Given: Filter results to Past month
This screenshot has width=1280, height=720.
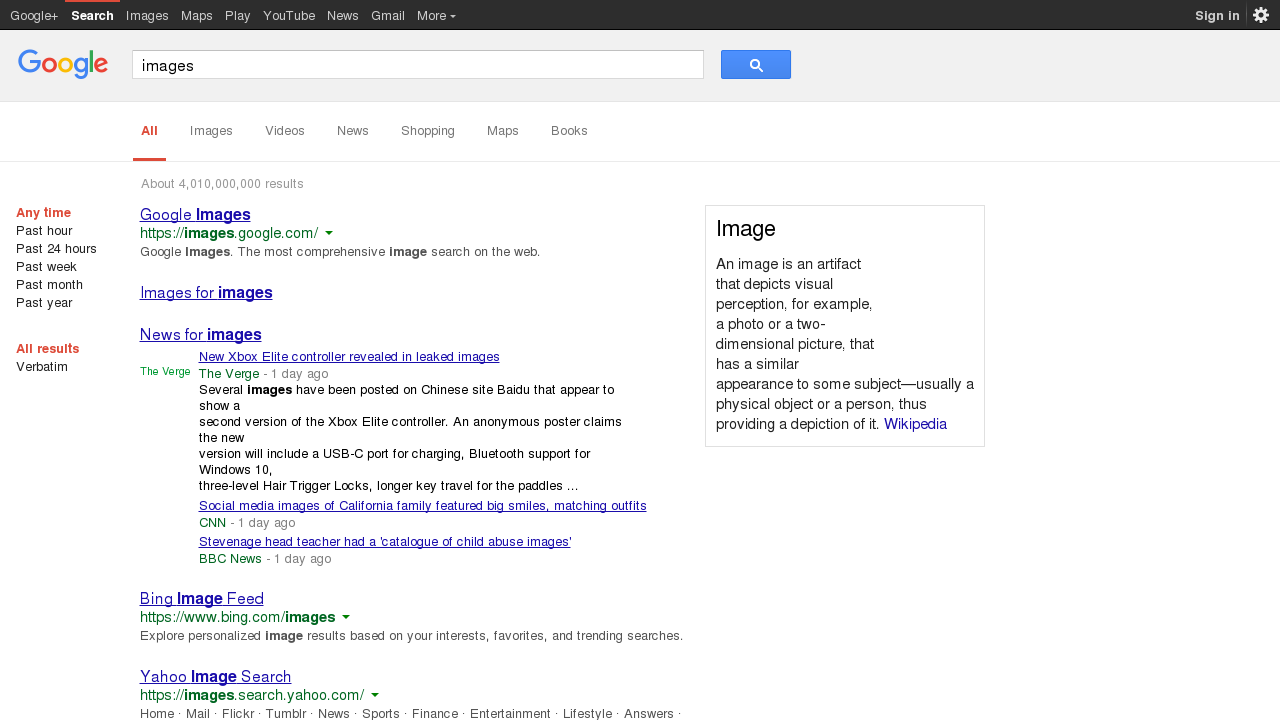Looking at the screenshot, I should (x=50, y=285).
